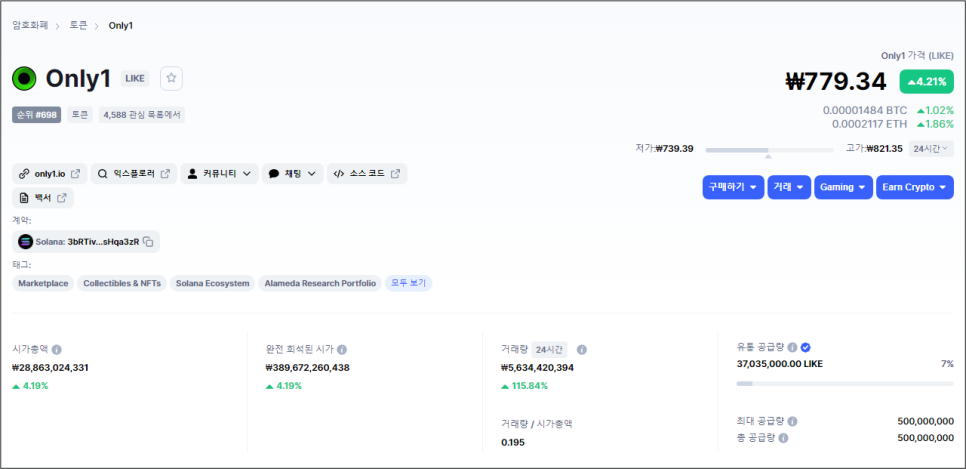Image resolution: width=966 pixels, height=469 pixels.
Task: Click the 저가 ₩739.39 low price
Action: point(665,149)
